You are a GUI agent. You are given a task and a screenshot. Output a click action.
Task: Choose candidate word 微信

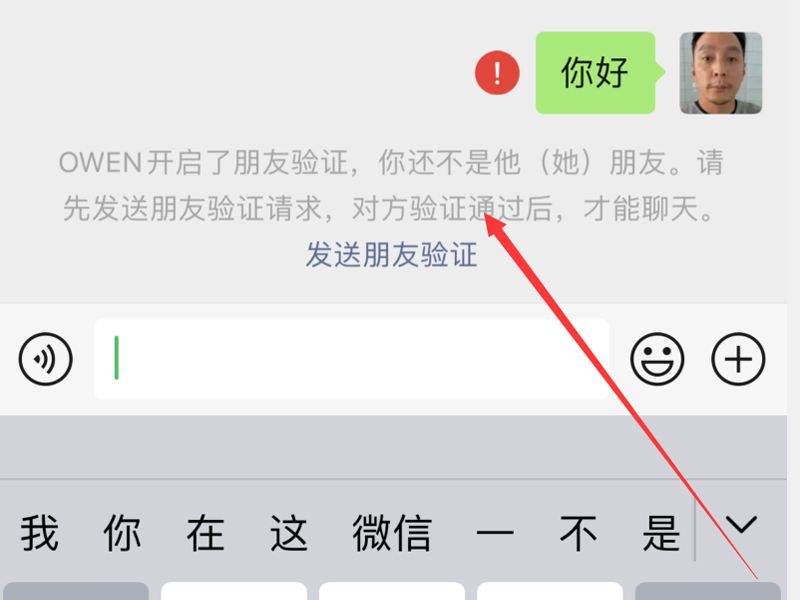tap(392, 533)
